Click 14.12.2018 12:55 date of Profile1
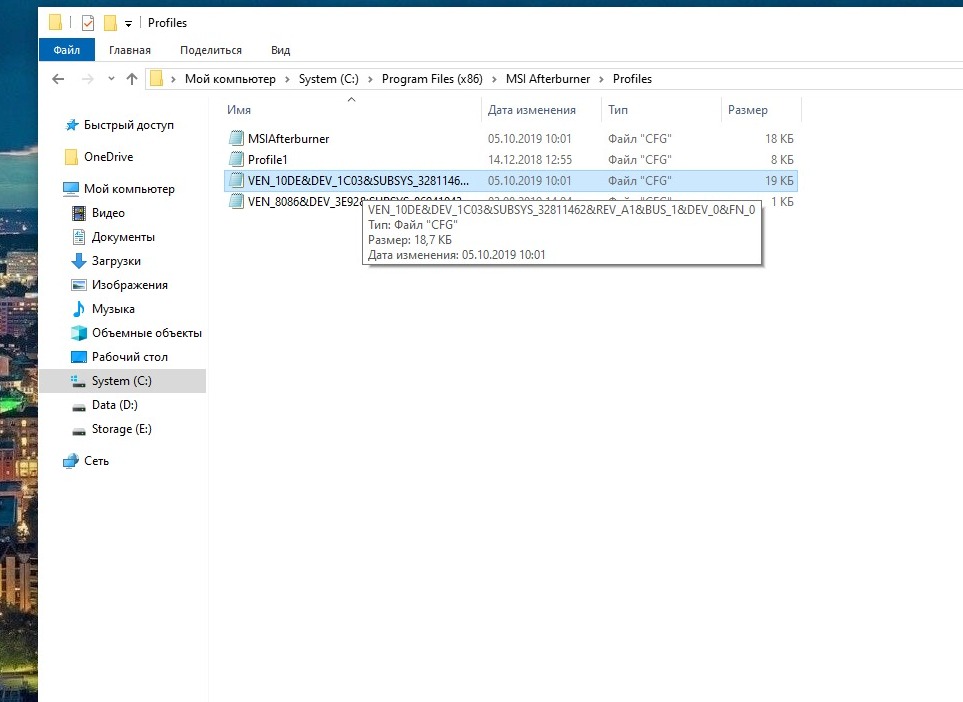This screenshot has height=702, width=963. [x=529, y=160]
